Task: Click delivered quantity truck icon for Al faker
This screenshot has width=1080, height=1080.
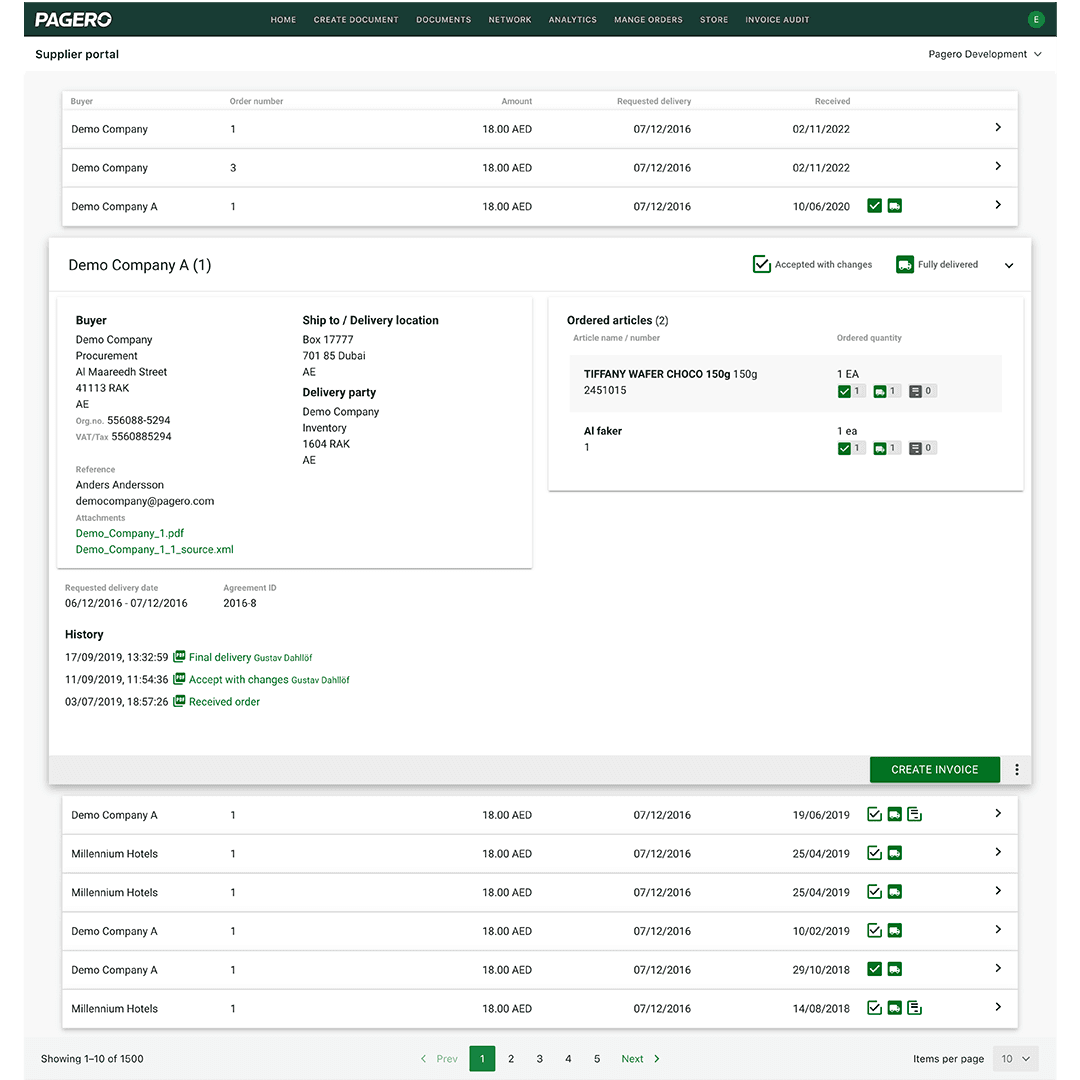Action: pyautogui.click(x=880, y=448)
